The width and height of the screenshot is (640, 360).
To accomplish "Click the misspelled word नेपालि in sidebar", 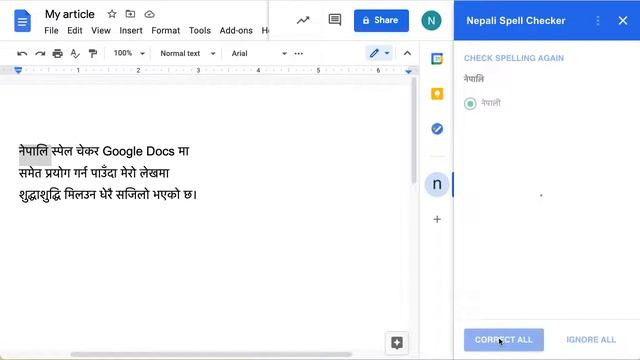I will (x=474, y=78).
